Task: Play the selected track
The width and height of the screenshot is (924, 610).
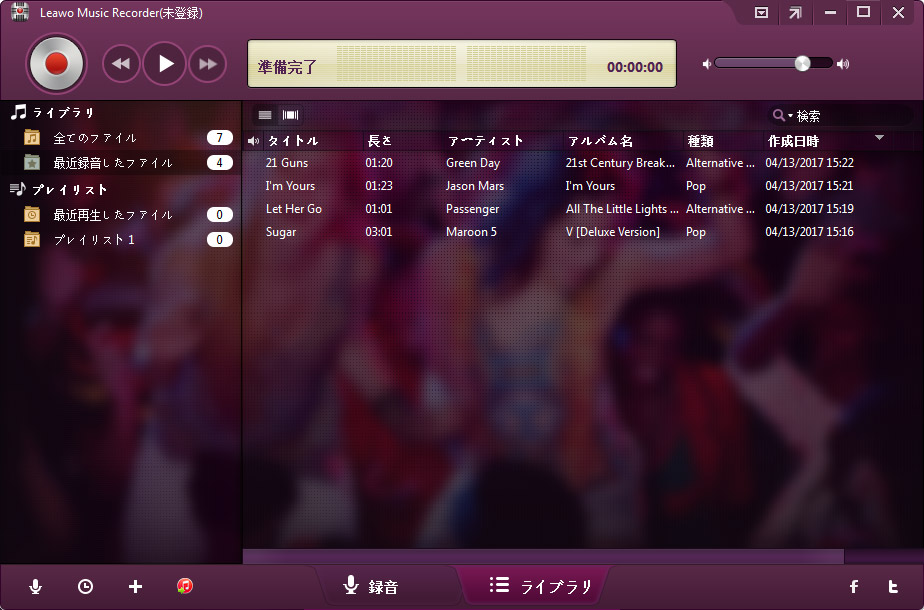Action: (x=164, y=64)
